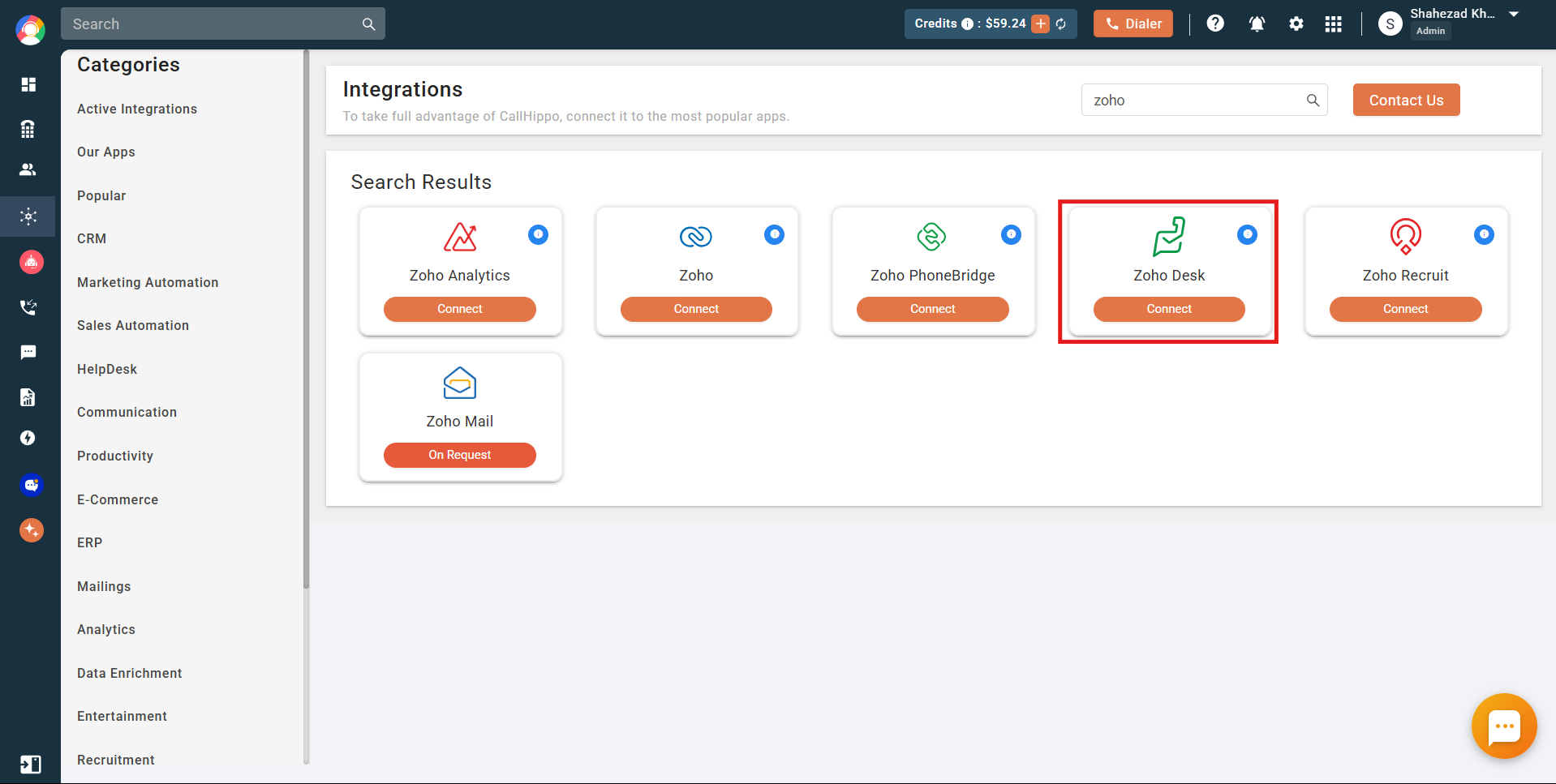
Task: Refresh the credits balance
Action: pyautogui.click(x=1061, y=24)
